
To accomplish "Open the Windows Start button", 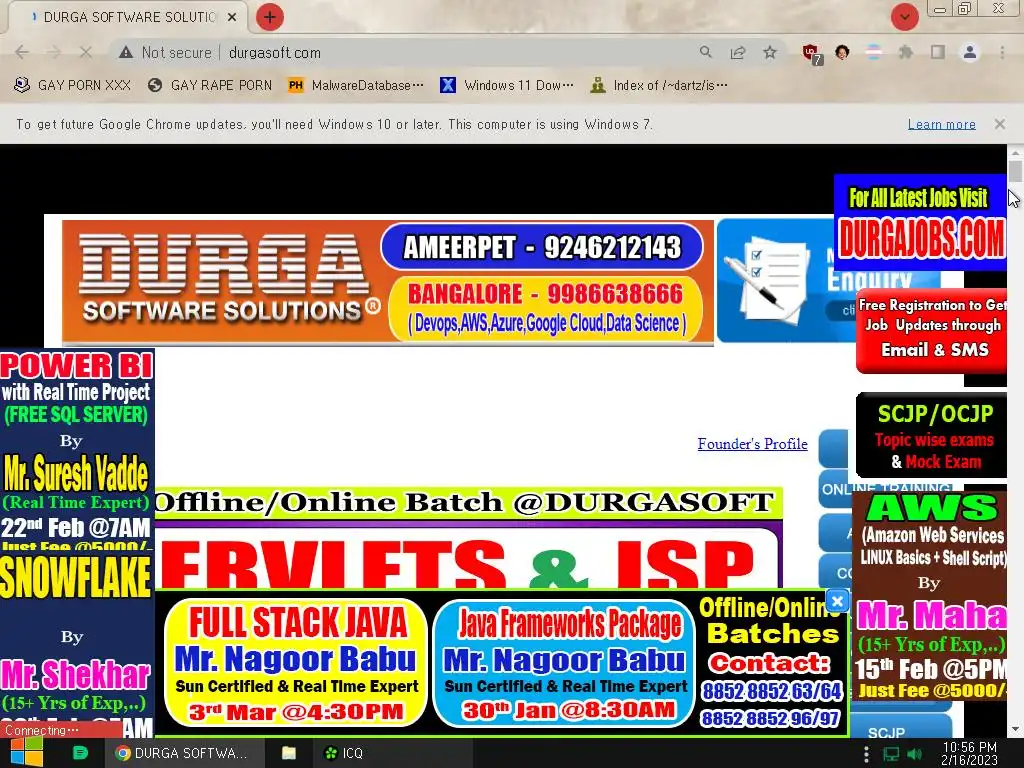I will point(26,753).
